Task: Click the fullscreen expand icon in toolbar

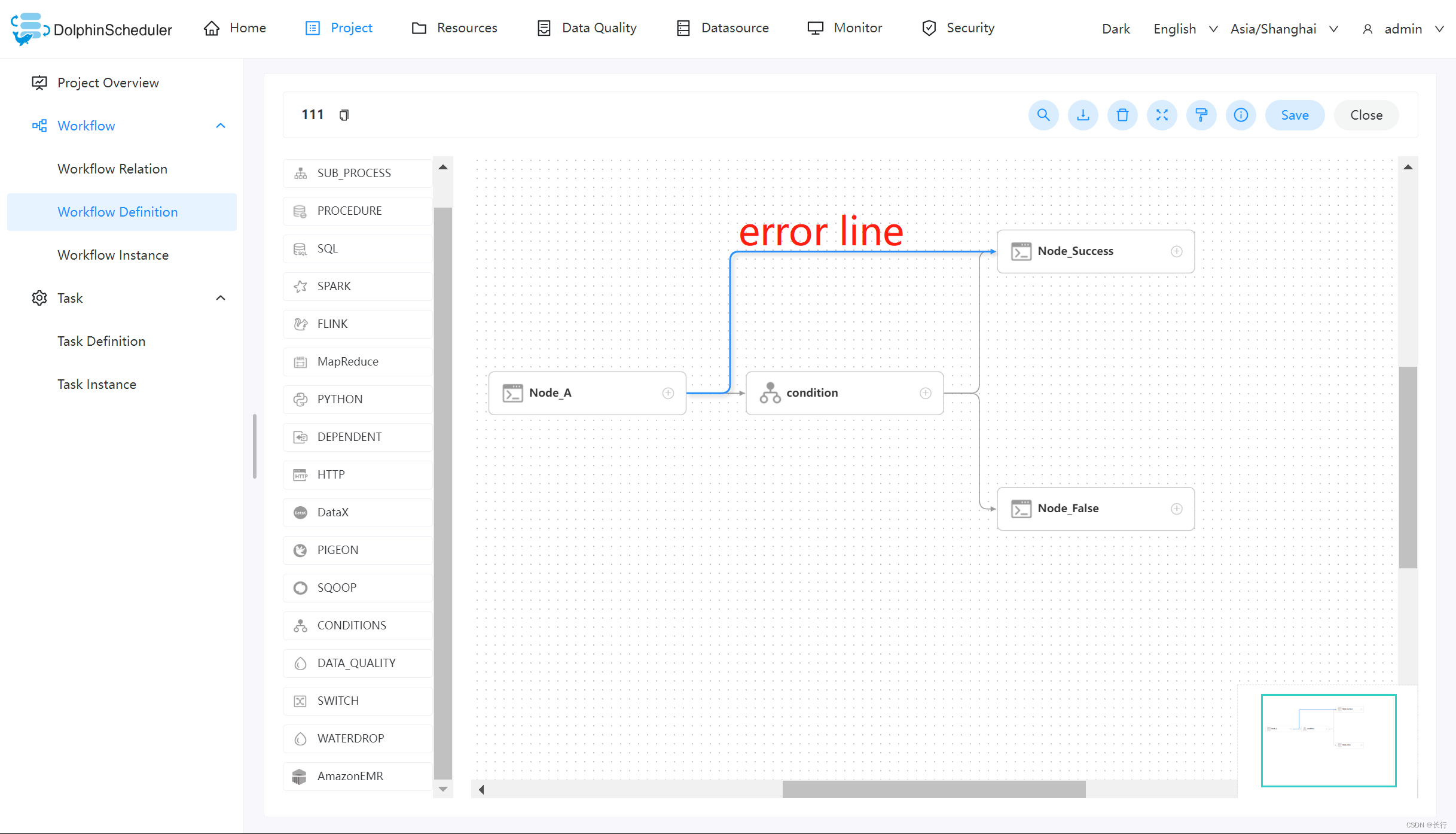Action: click(1161, 114)
